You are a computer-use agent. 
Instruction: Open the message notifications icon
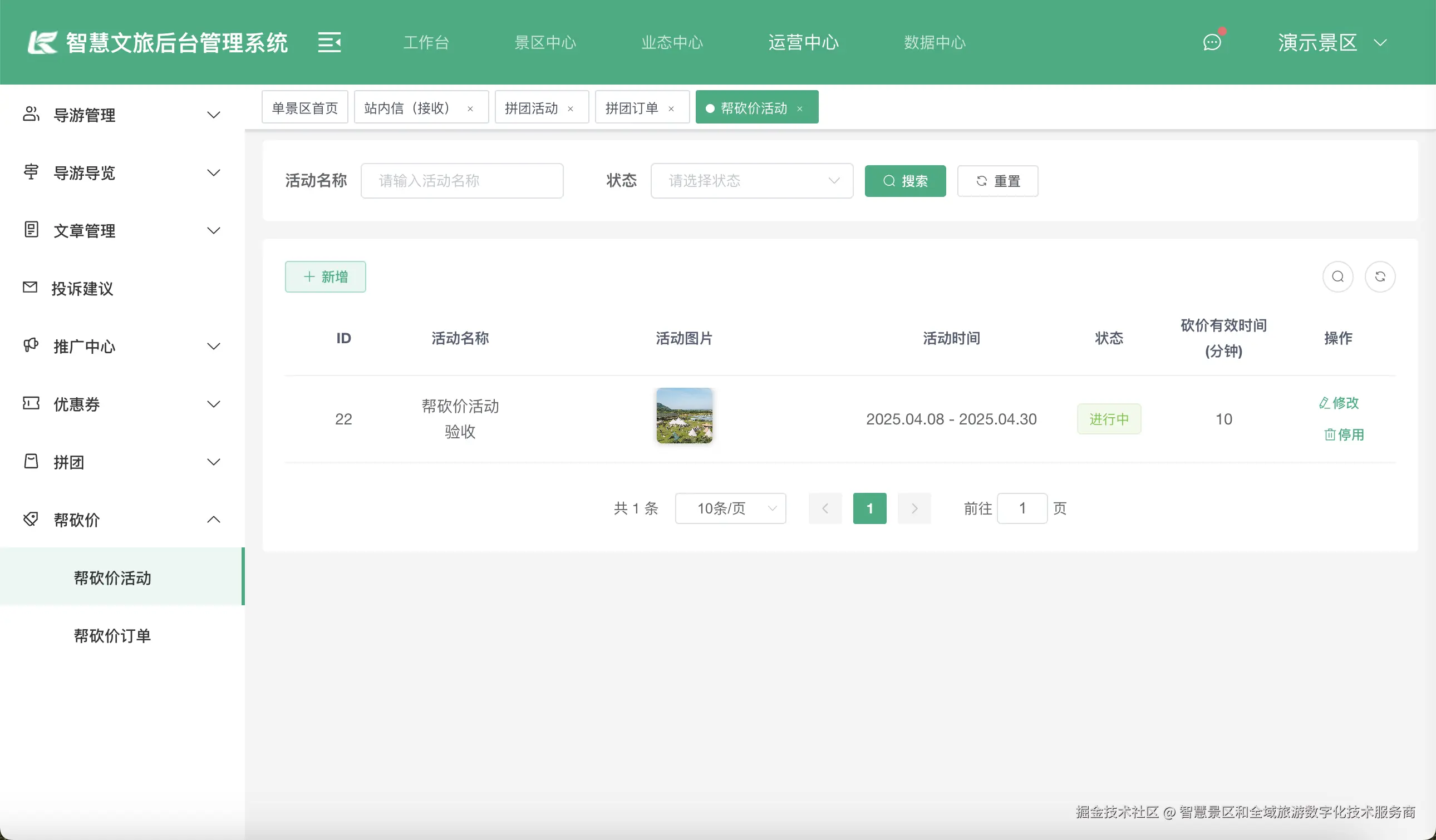1213,42
